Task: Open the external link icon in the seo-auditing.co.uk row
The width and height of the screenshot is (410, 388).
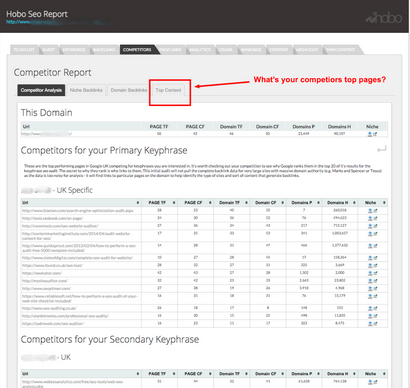Action: coord(375,308)
